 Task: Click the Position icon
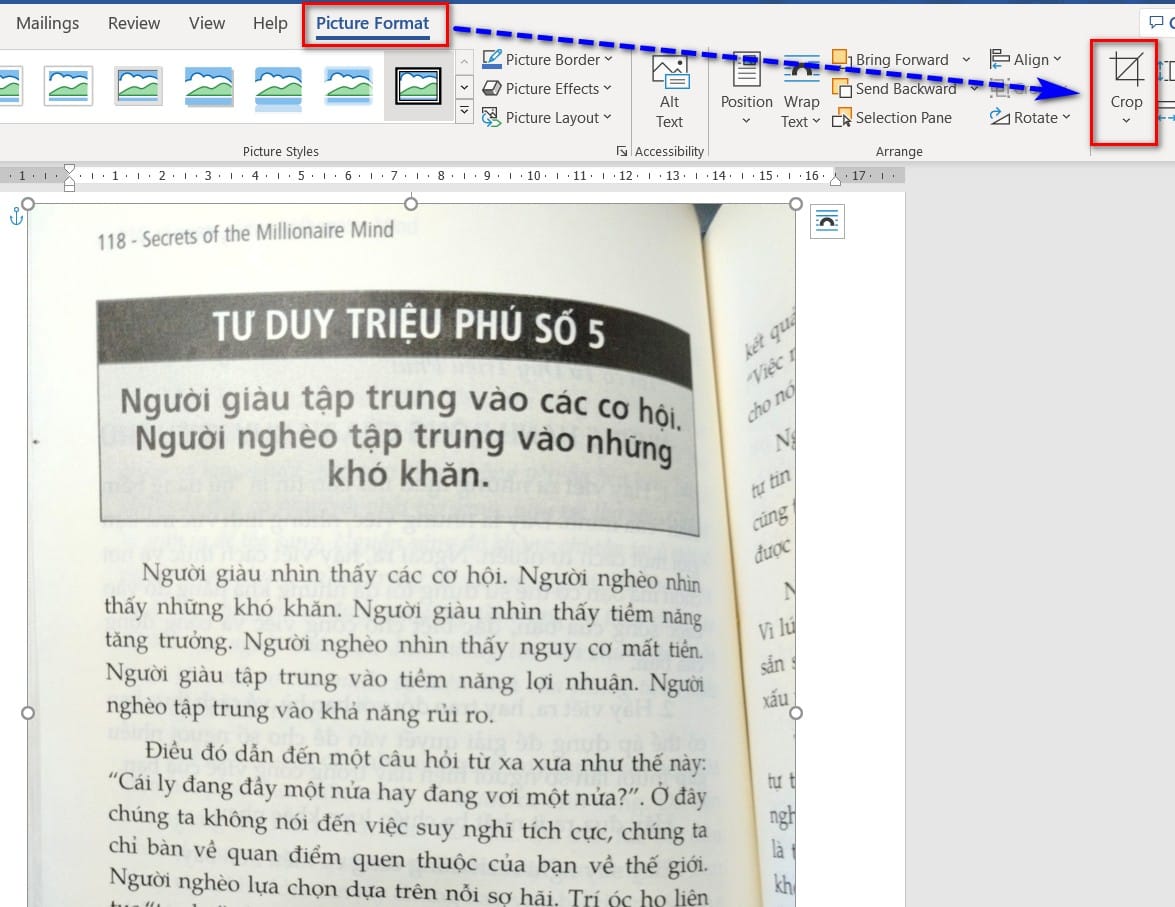746,70
